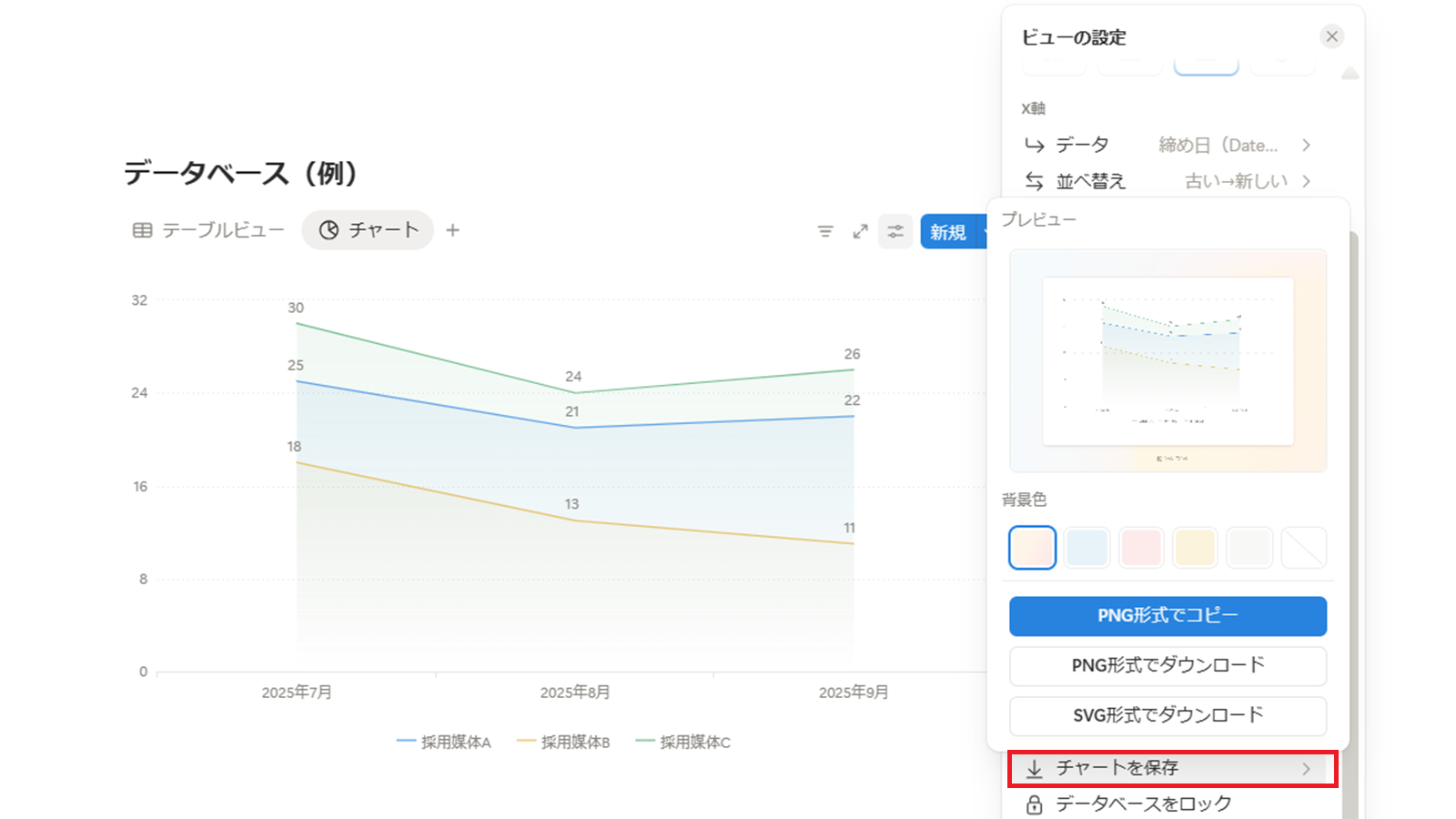Viewport: 1456px width, 819px height.
Task: Switch to the テーブルビュー tab
Action: 209,230
